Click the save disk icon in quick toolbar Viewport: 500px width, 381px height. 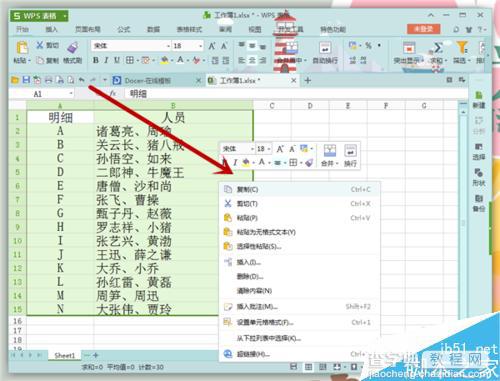tap(26, 80)
